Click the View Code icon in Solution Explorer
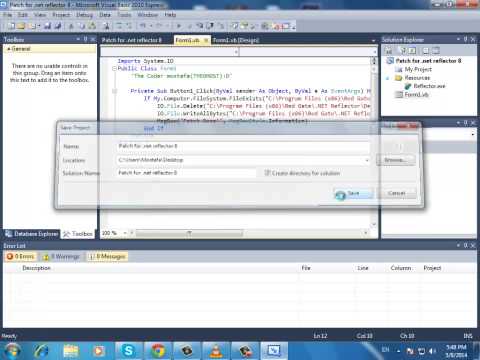 (426, 51)
